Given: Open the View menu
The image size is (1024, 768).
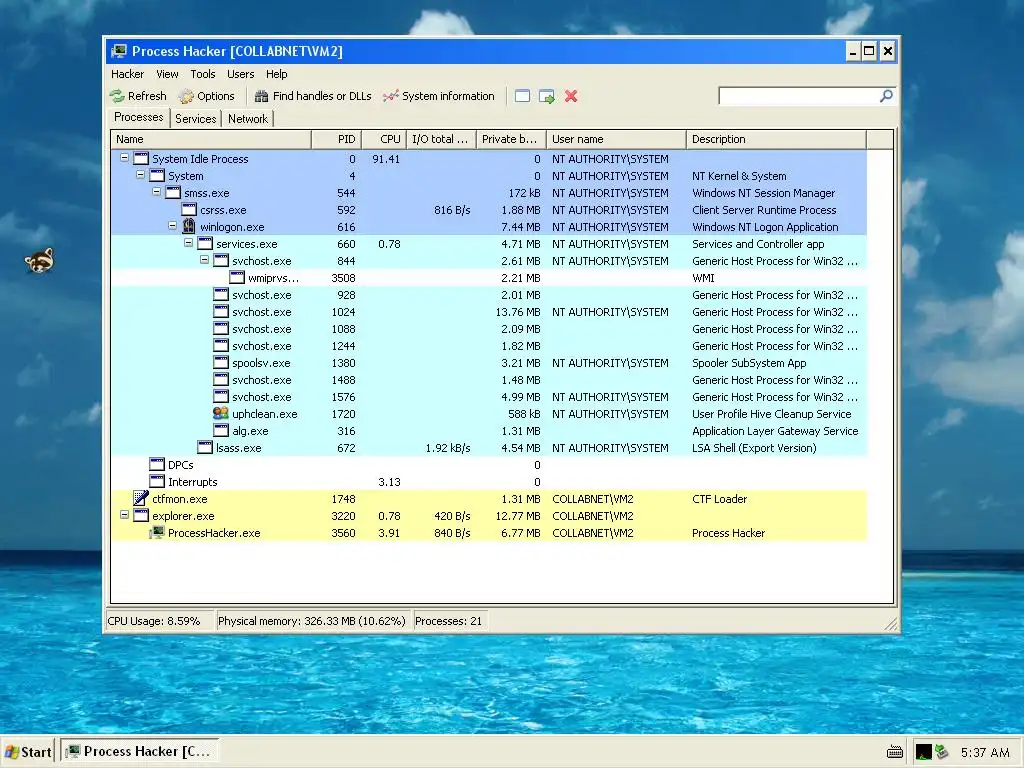Looking at the screenshot, I should (167, 74).
